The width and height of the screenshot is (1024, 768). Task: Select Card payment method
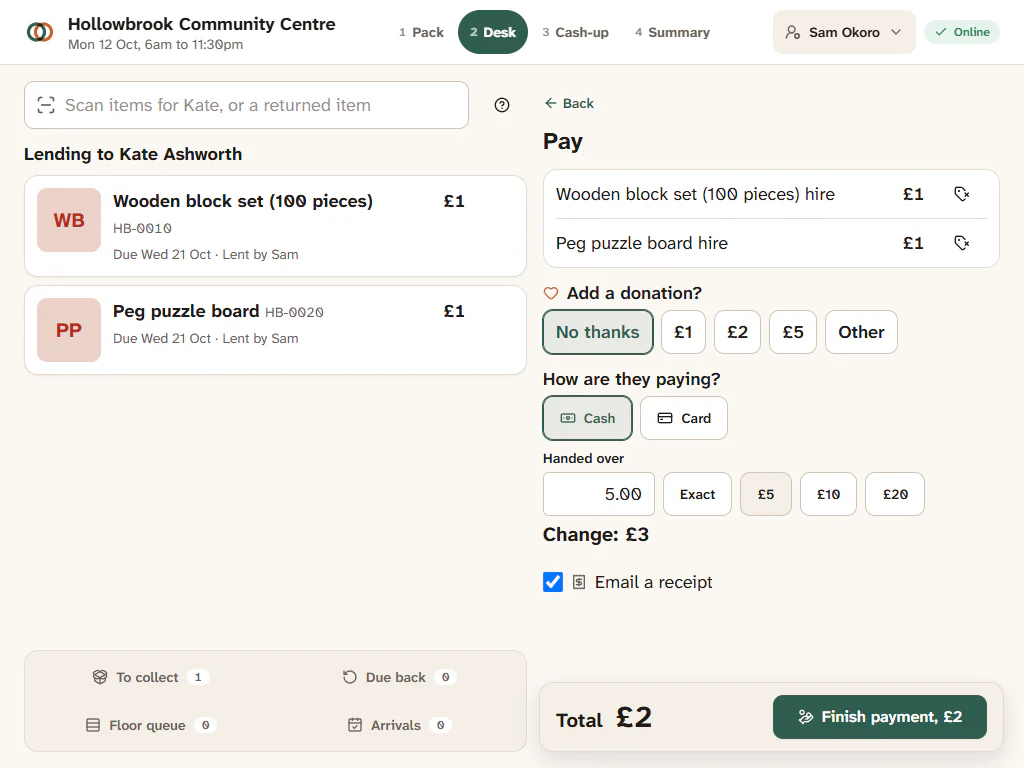tap(684, 418)
